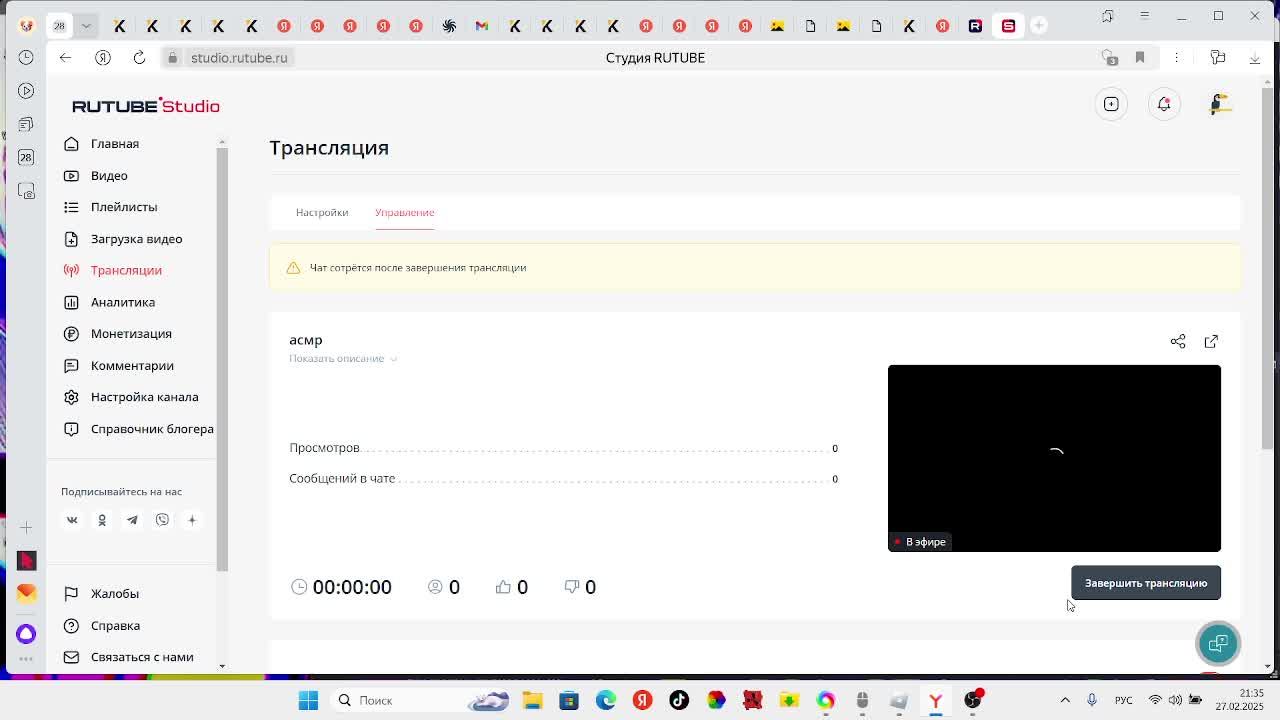This screenshot has width=1280, height=720.
Task: Share the stream using the share icon
Action: pos(1178,341)
